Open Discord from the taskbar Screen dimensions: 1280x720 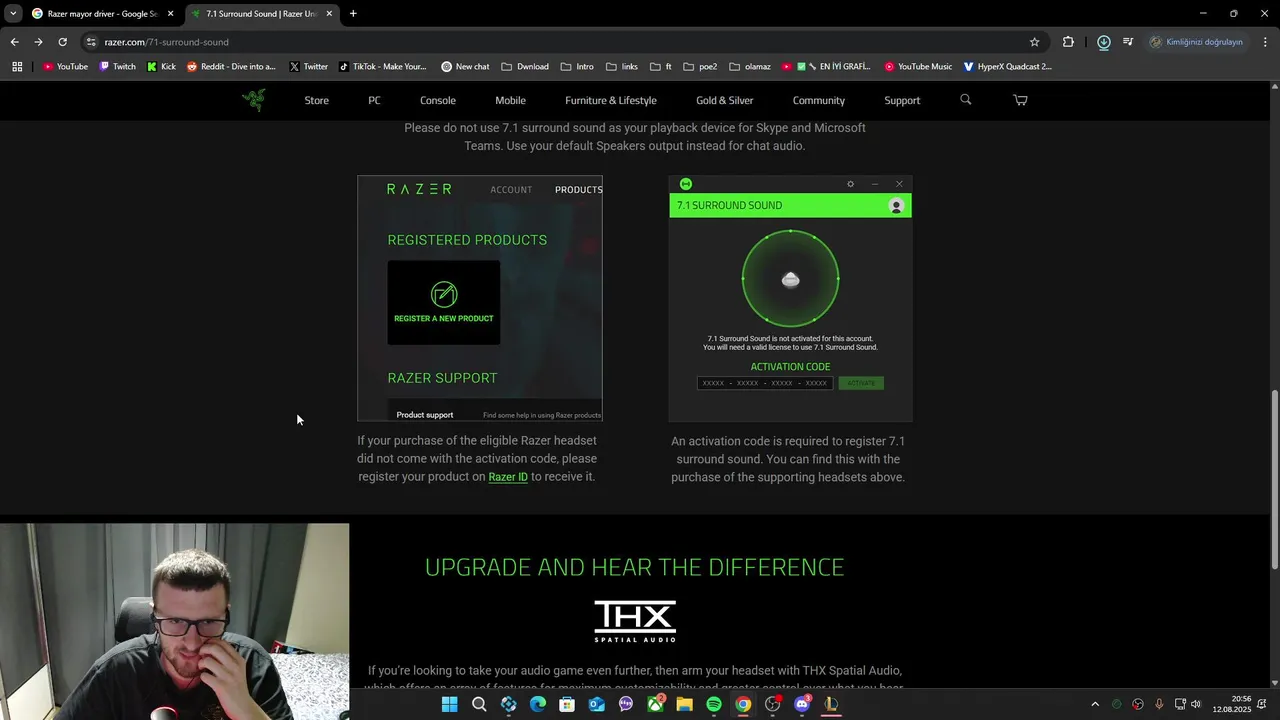click(801, 704)
